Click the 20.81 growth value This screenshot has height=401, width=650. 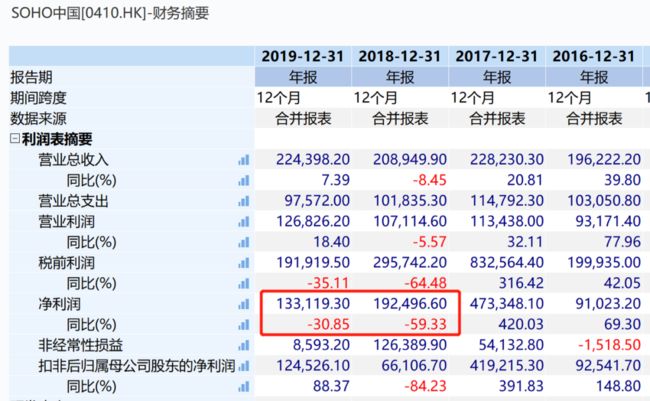point(525,180)
